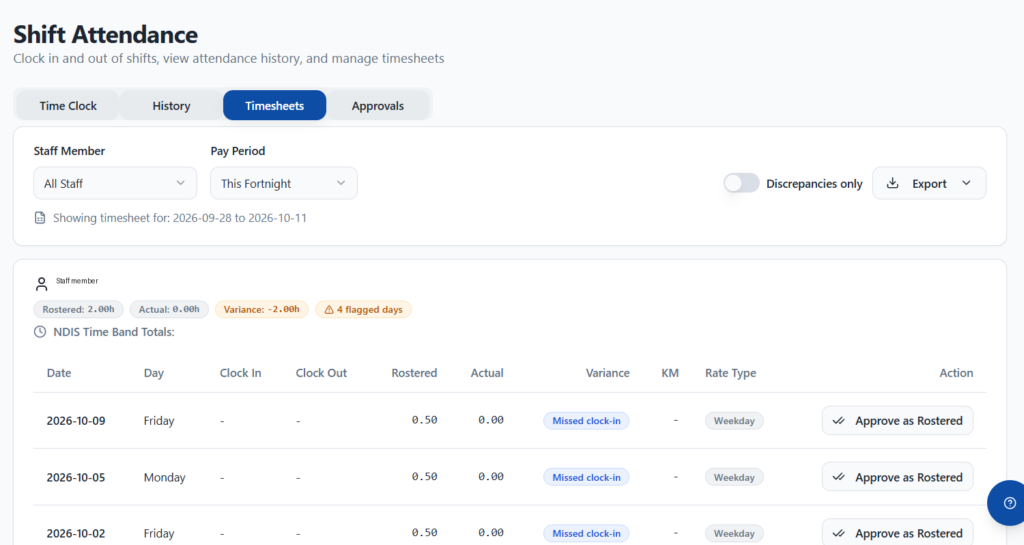The width and height of the screenshot is (1024, 545).
Task: Click warning triangle in flagged days badge
Action: point(329,309)
